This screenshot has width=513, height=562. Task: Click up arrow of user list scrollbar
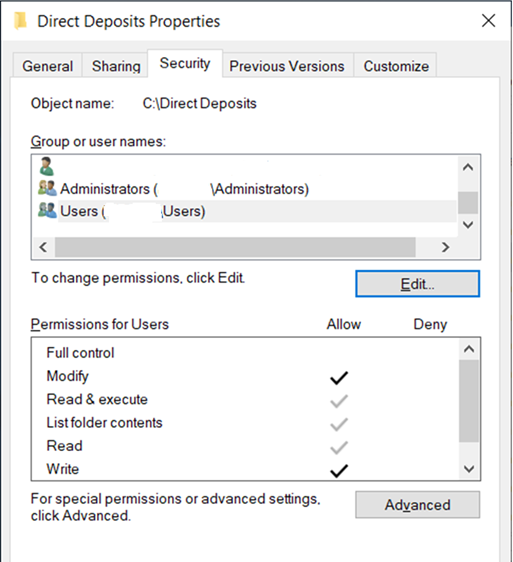(x=468, y=167)
